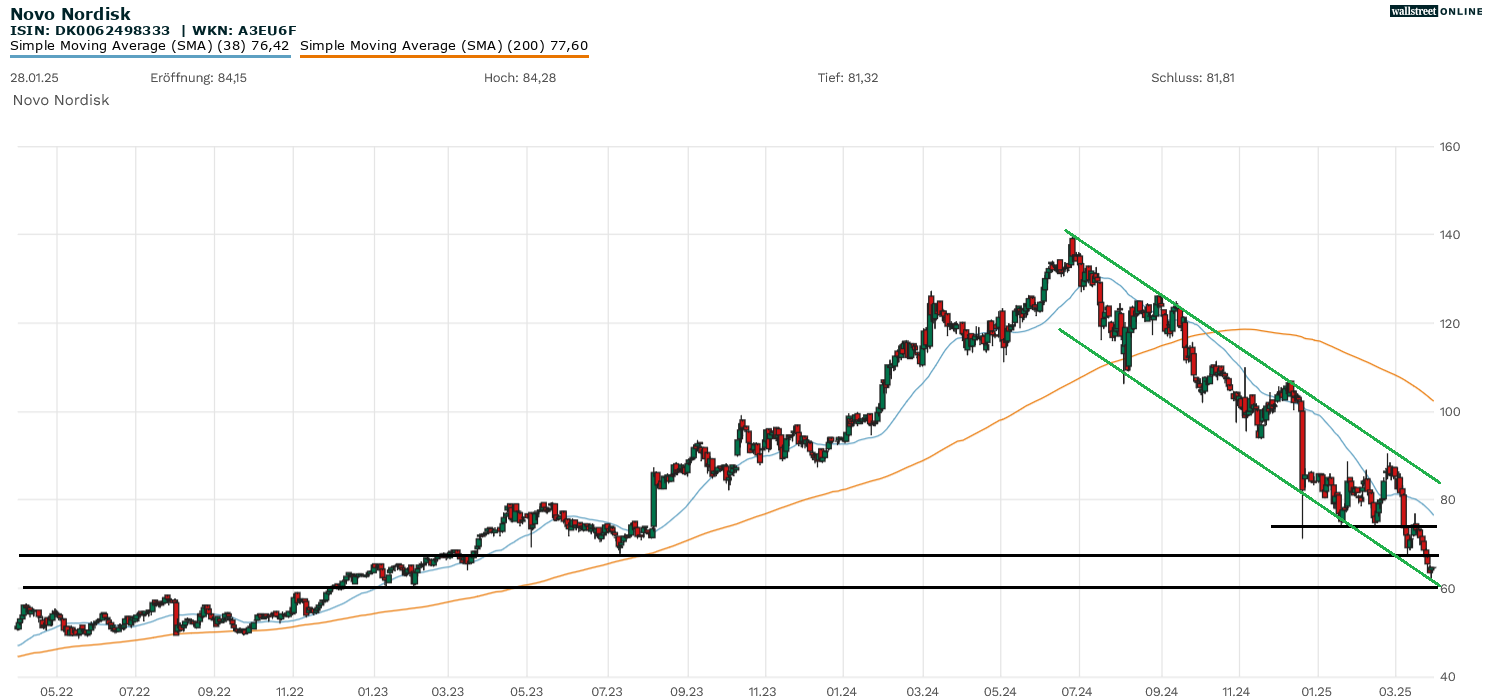
Task: Select the Novo Nordisk heading at top
Action: [70, 14]
